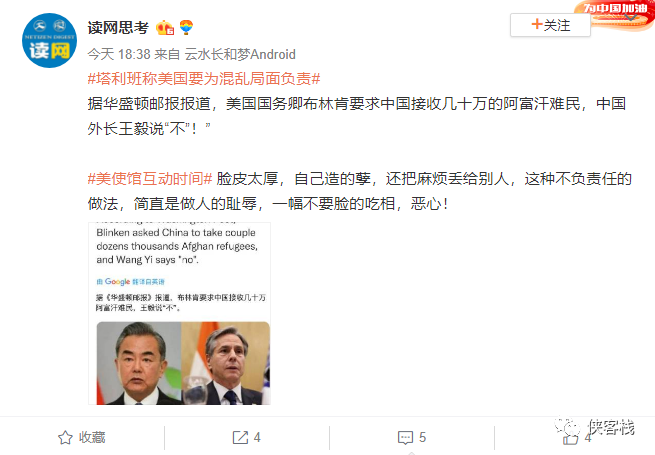Click the star favorite icon
655x455 pixels.
pos(65,437)
